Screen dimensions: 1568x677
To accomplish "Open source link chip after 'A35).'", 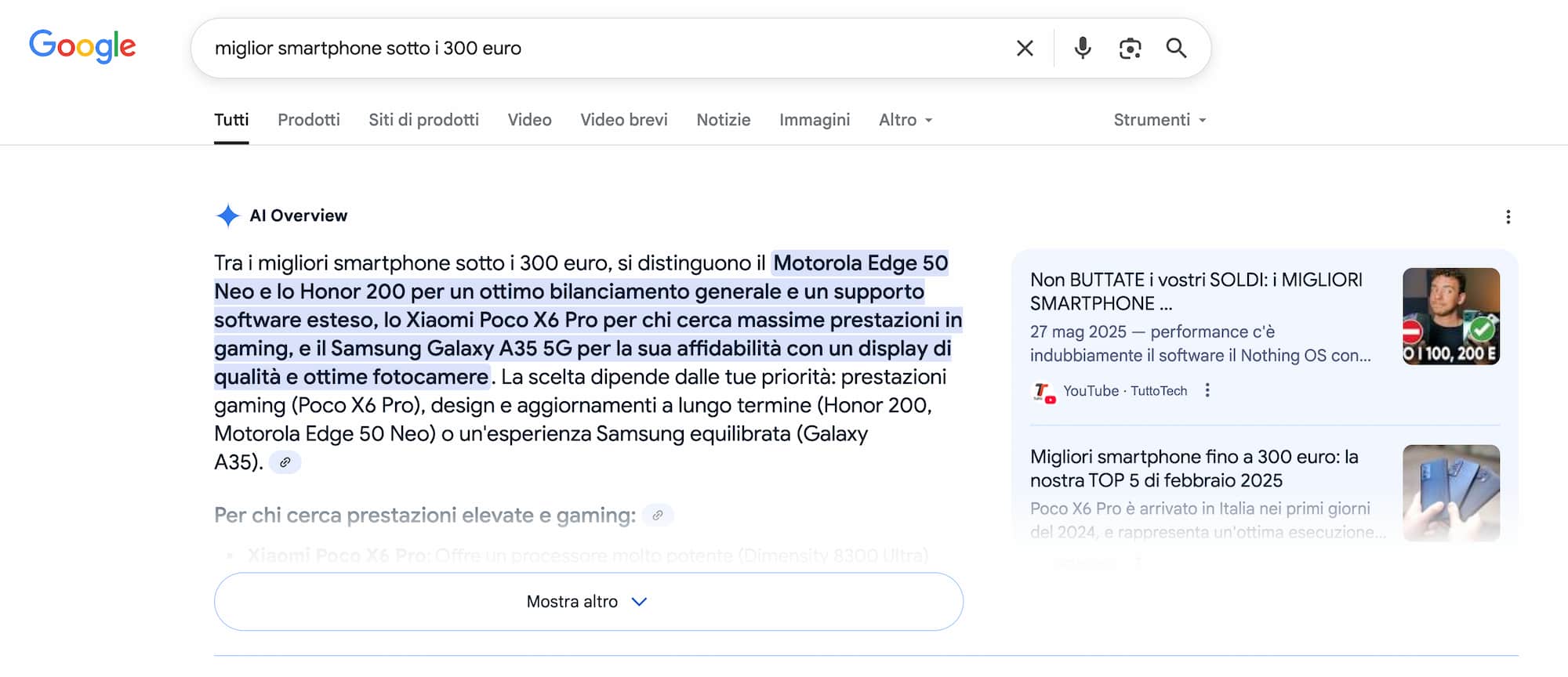I will click(x=285, y=462).
